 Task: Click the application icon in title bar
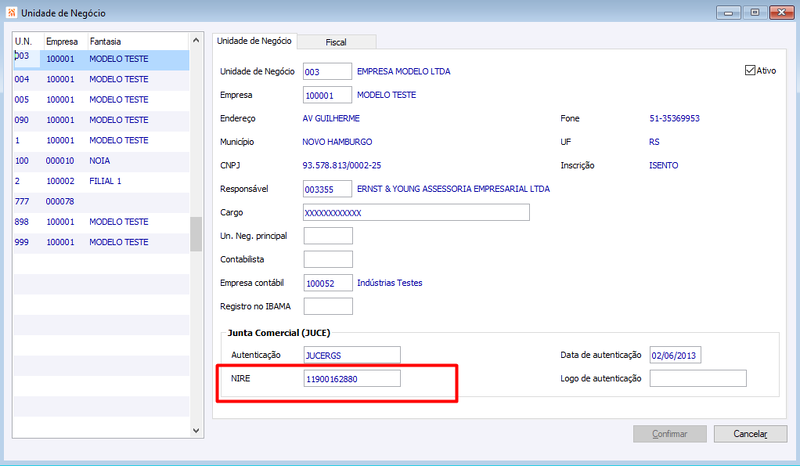[x=12, y=13]
